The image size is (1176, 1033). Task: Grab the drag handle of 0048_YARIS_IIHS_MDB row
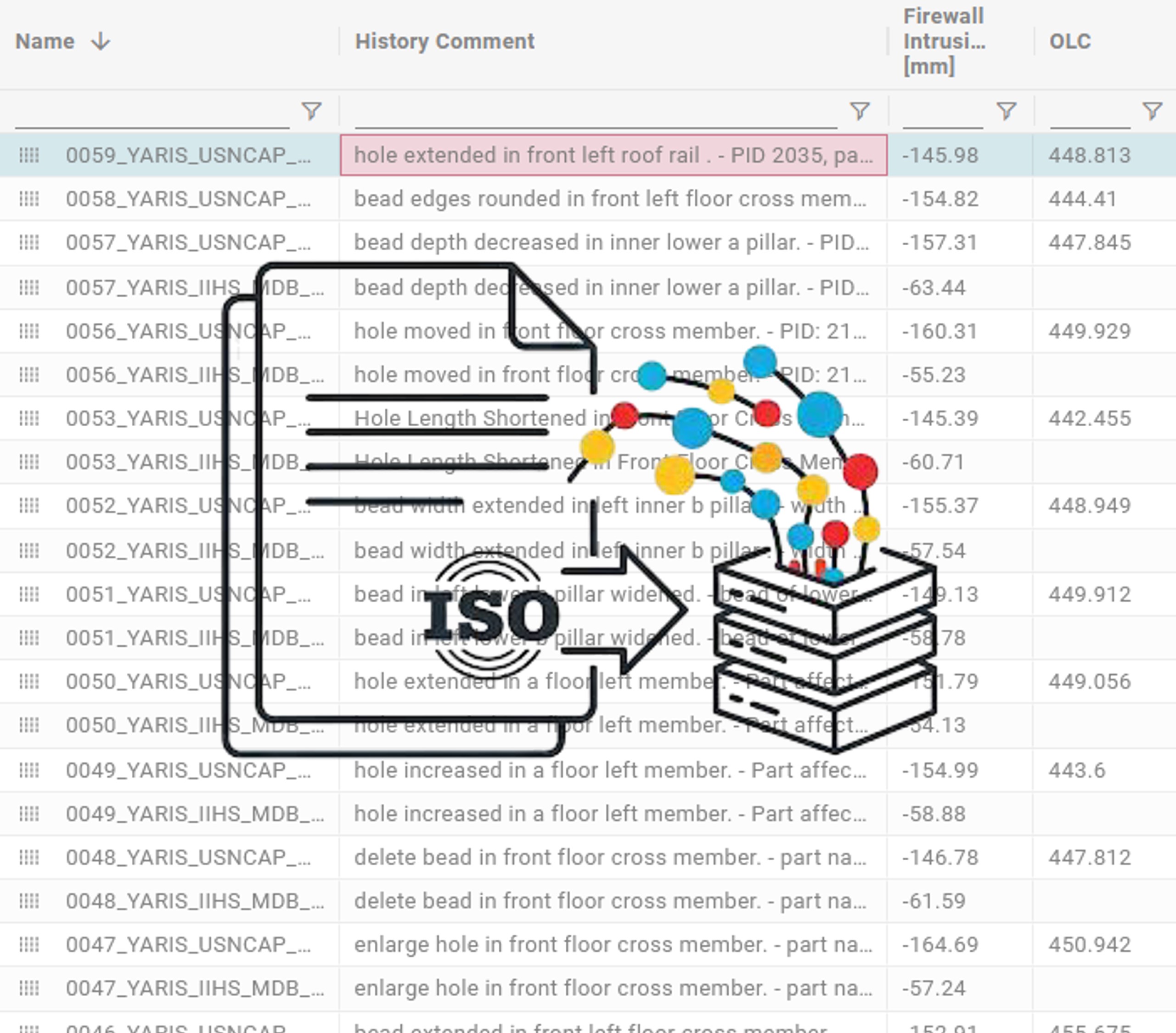pyautogui.click(x=29, y=901)
